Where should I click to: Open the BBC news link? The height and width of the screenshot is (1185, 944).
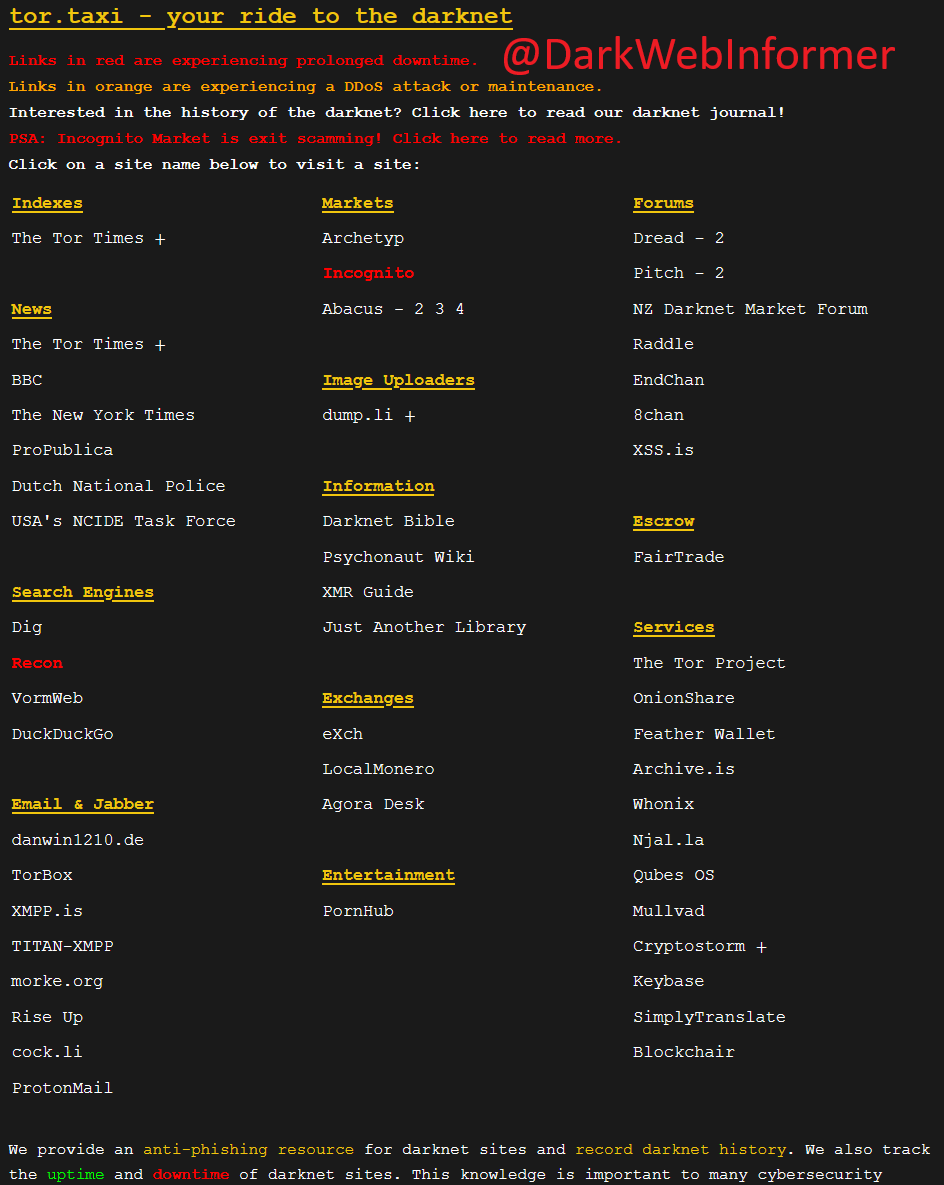26,379
